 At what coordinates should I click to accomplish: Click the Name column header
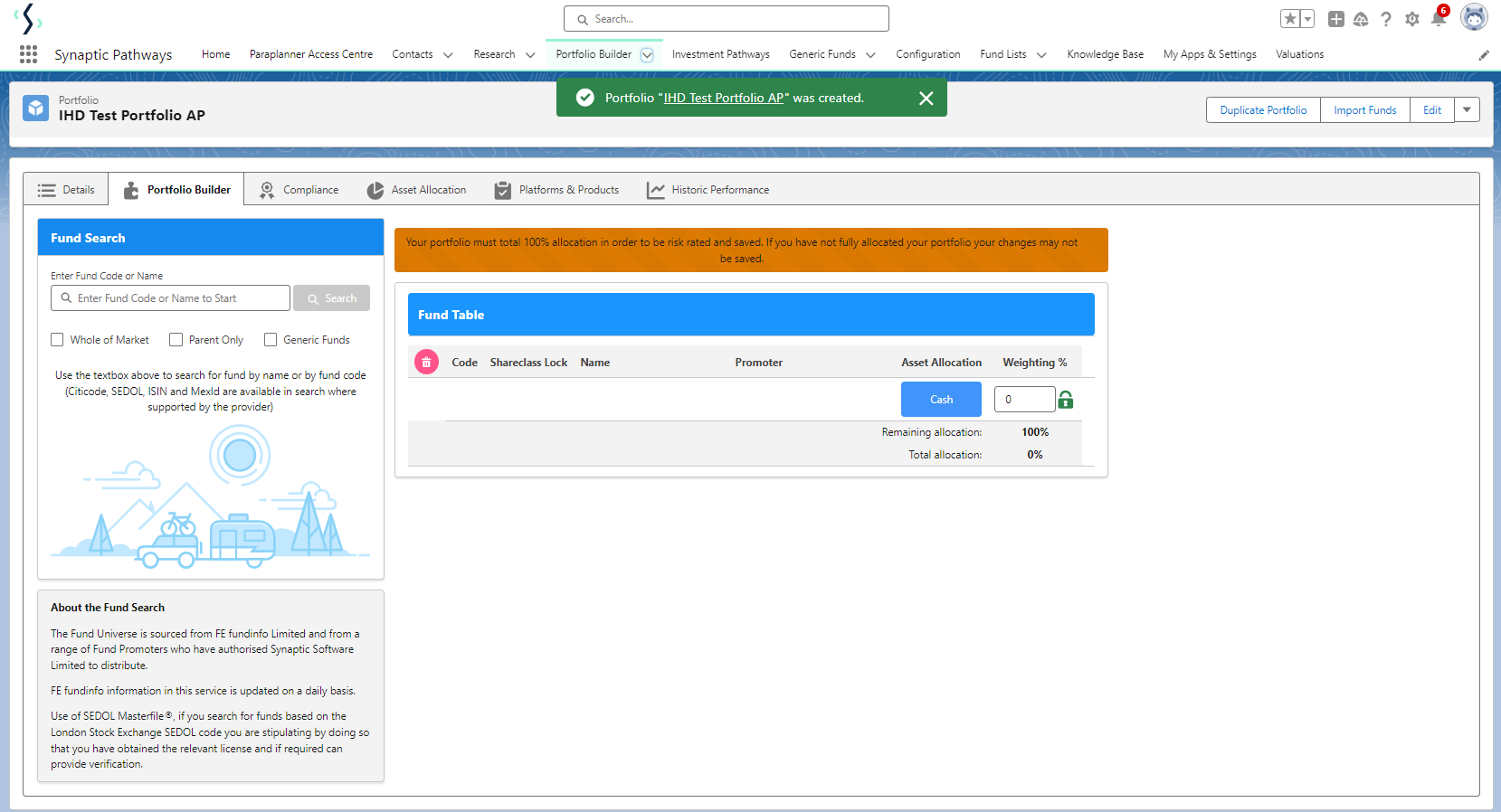(595, 363)
